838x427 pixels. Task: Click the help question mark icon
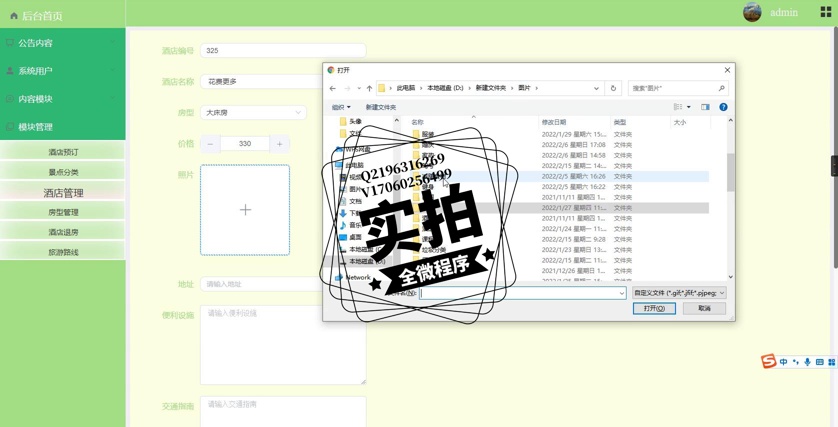click(x=723, y=107)
